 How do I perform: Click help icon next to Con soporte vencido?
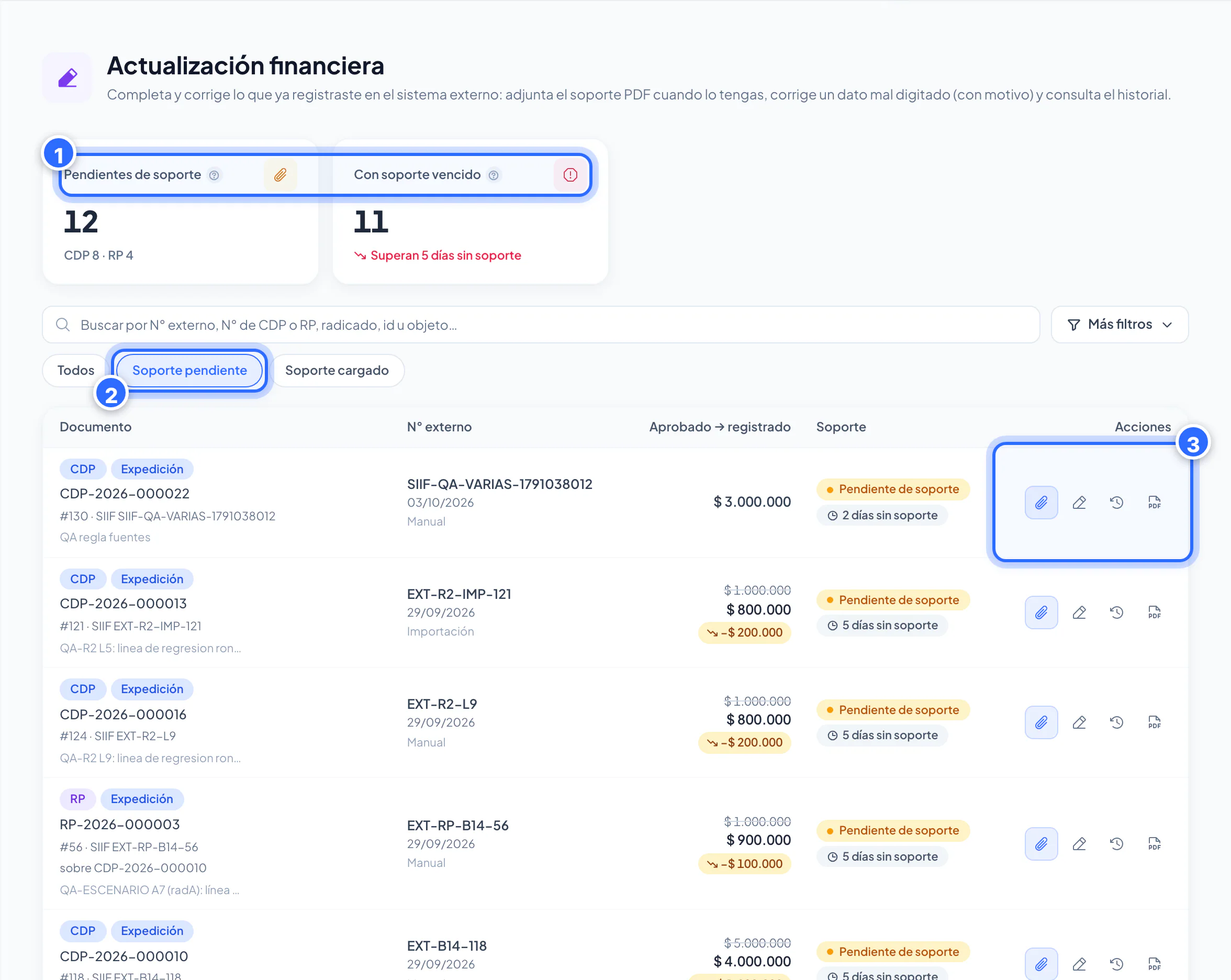point(494,175)
